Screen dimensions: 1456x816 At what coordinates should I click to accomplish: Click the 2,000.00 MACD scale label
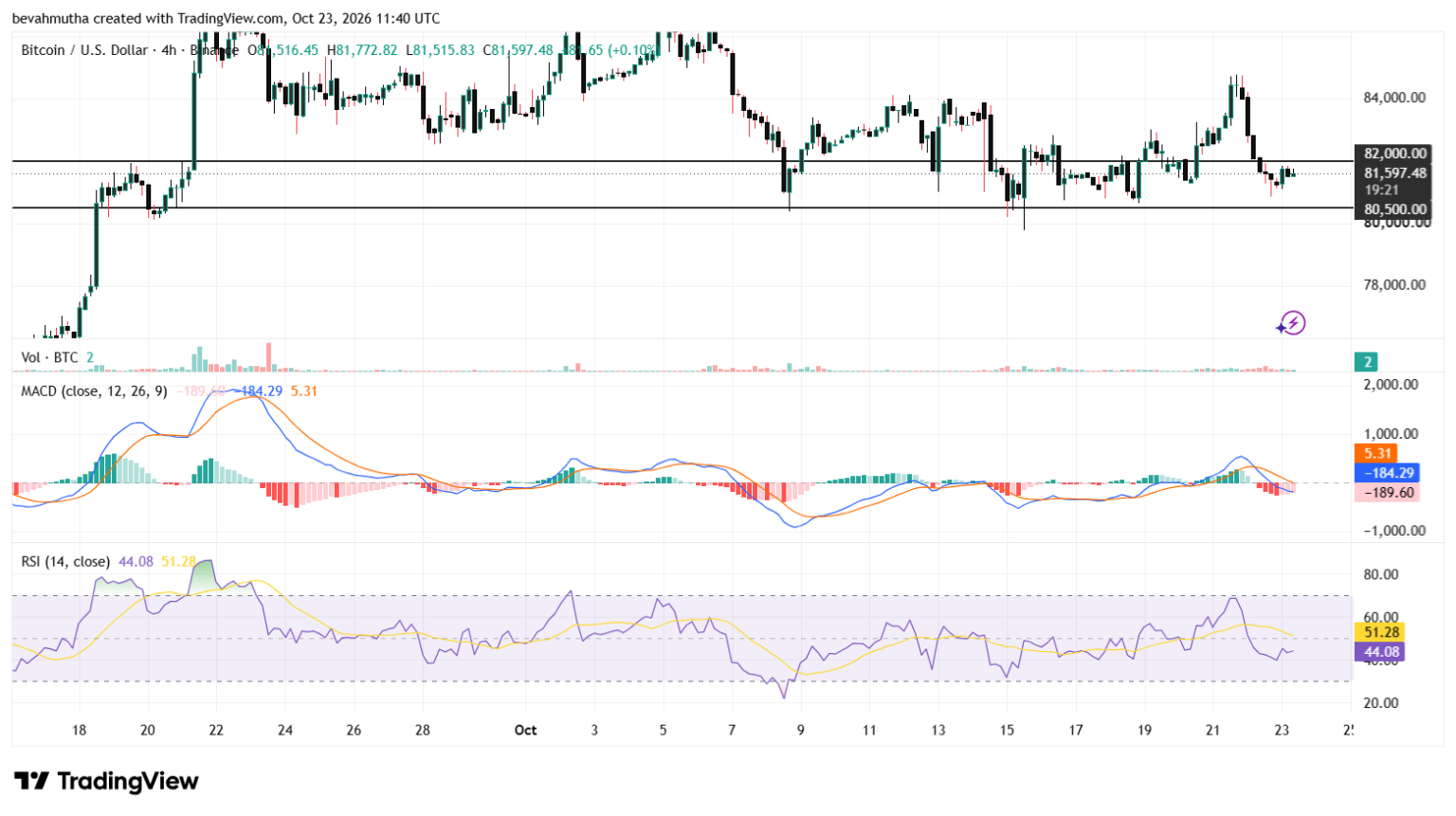point(1391,384)
